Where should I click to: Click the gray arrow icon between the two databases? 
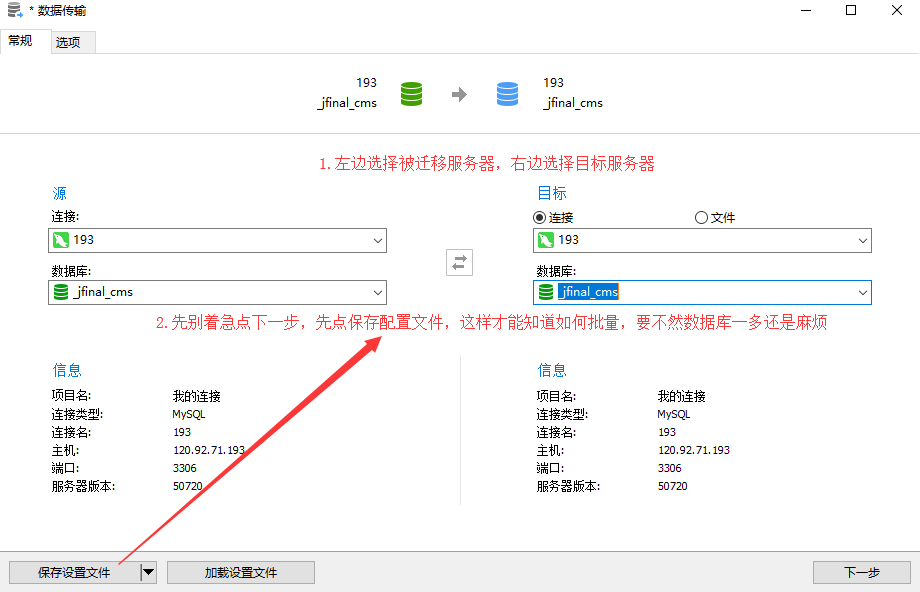[459, 93]
